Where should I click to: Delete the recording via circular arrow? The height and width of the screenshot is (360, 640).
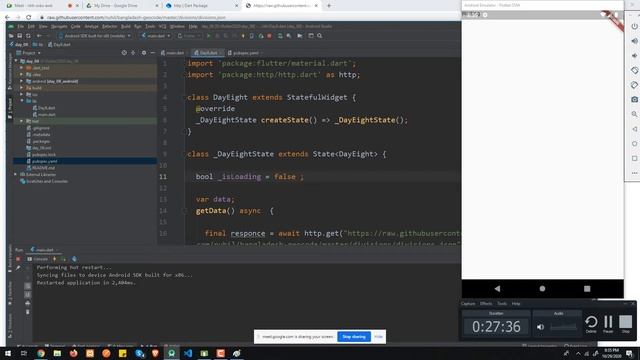click(591, 322)
